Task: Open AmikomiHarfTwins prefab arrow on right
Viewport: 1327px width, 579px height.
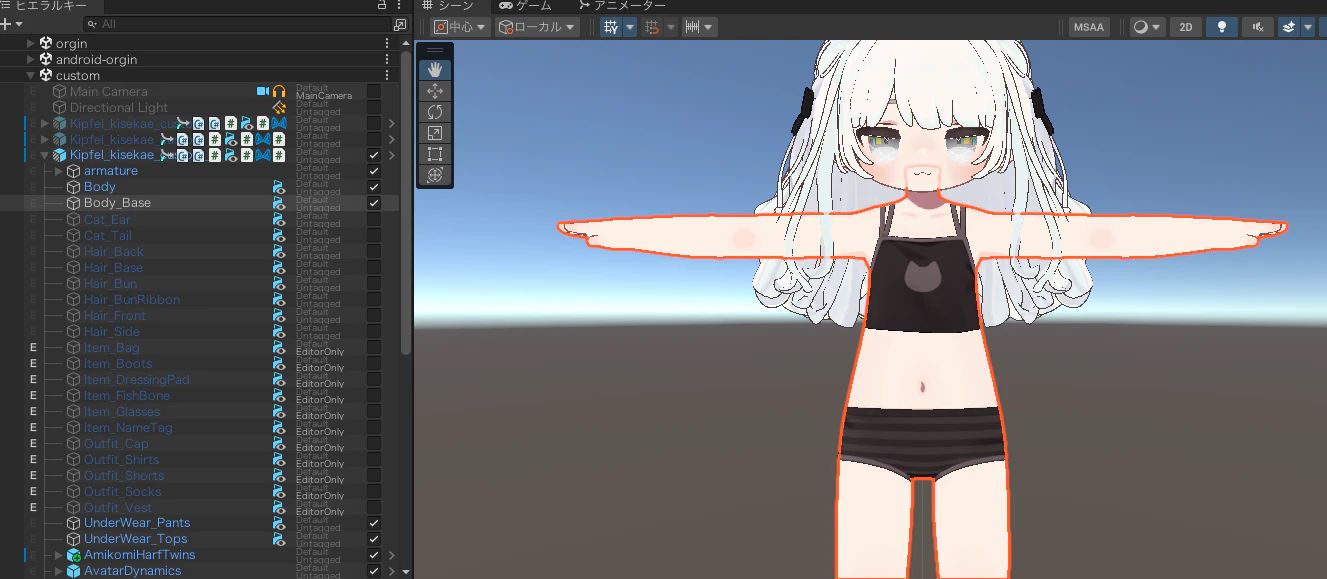Action: coord(392,555)
